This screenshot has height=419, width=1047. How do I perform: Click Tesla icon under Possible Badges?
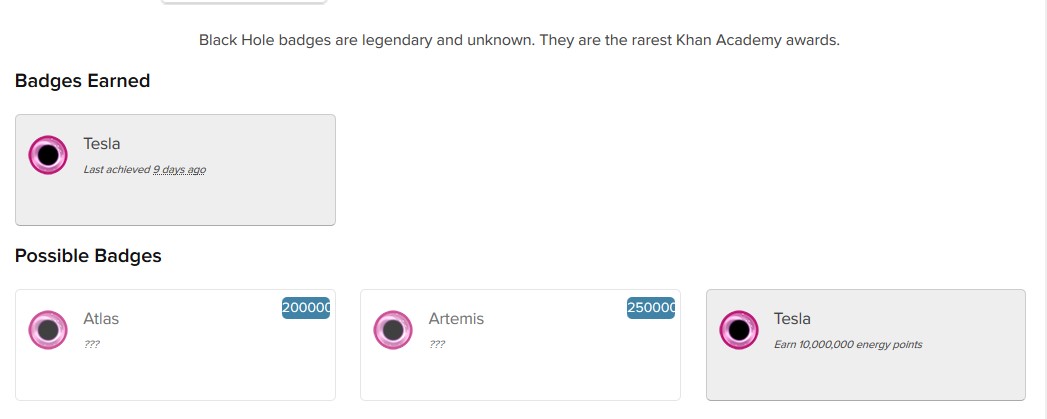click(739, 330)
